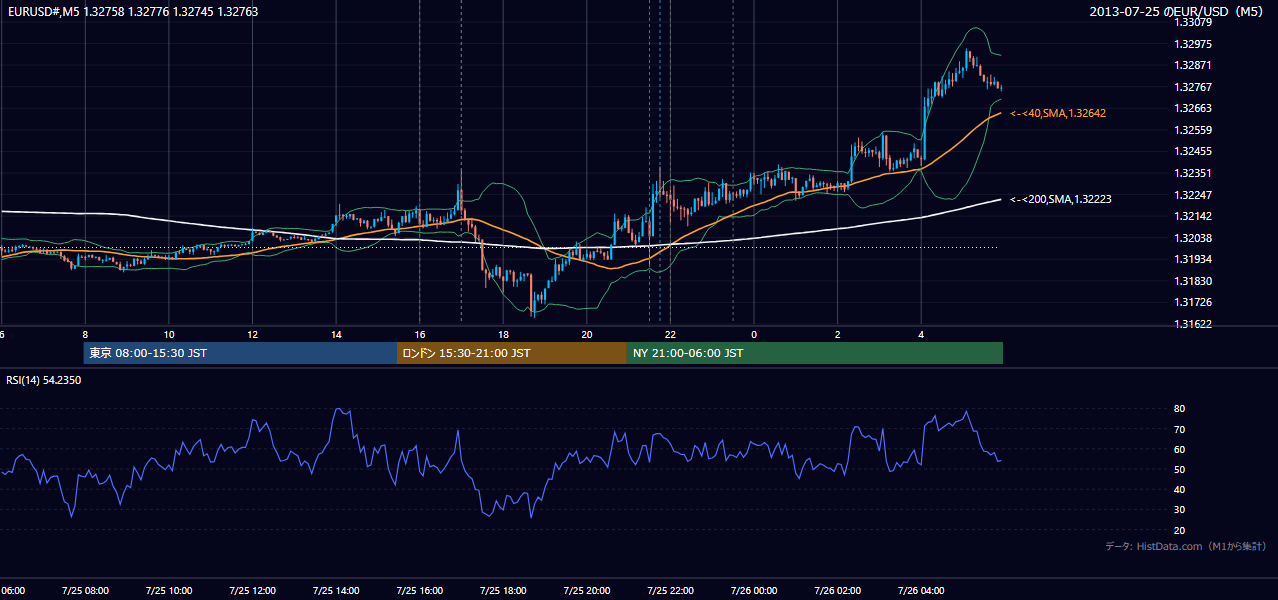Click the 7/25 12:00 time label
This screenshot has height=600, width=1278.
point(252,591)
